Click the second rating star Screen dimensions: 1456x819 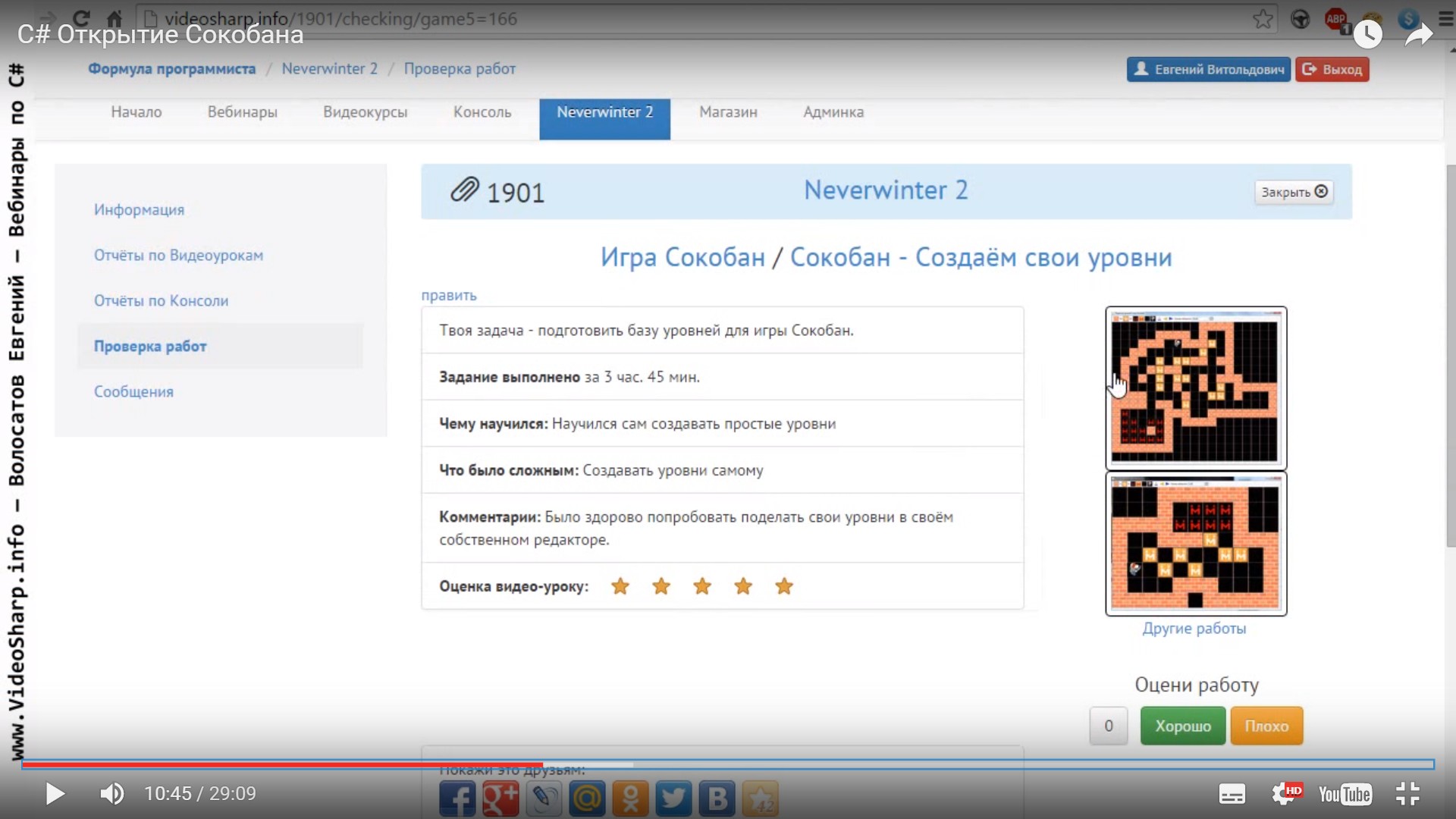tap(661, 586)
